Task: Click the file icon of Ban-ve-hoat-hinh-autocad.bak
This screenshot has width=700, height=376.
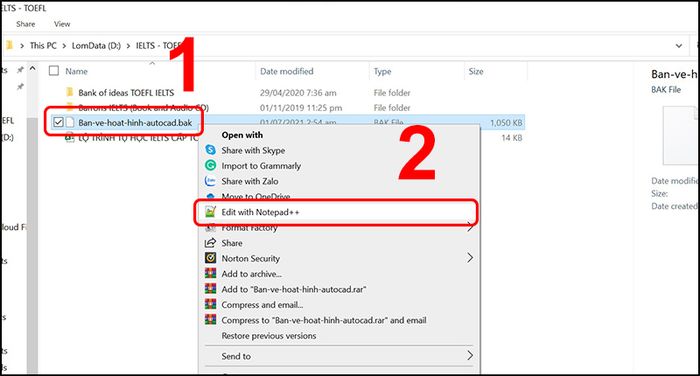Action: (70, 122)
